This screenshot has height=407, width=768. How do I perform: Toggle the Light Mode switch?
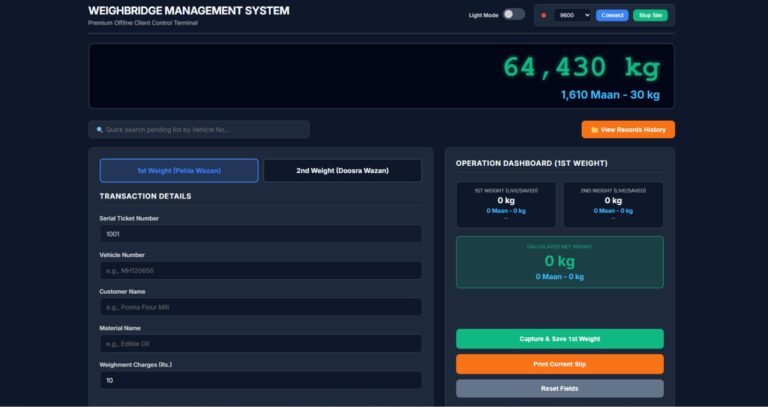[514, 15]
